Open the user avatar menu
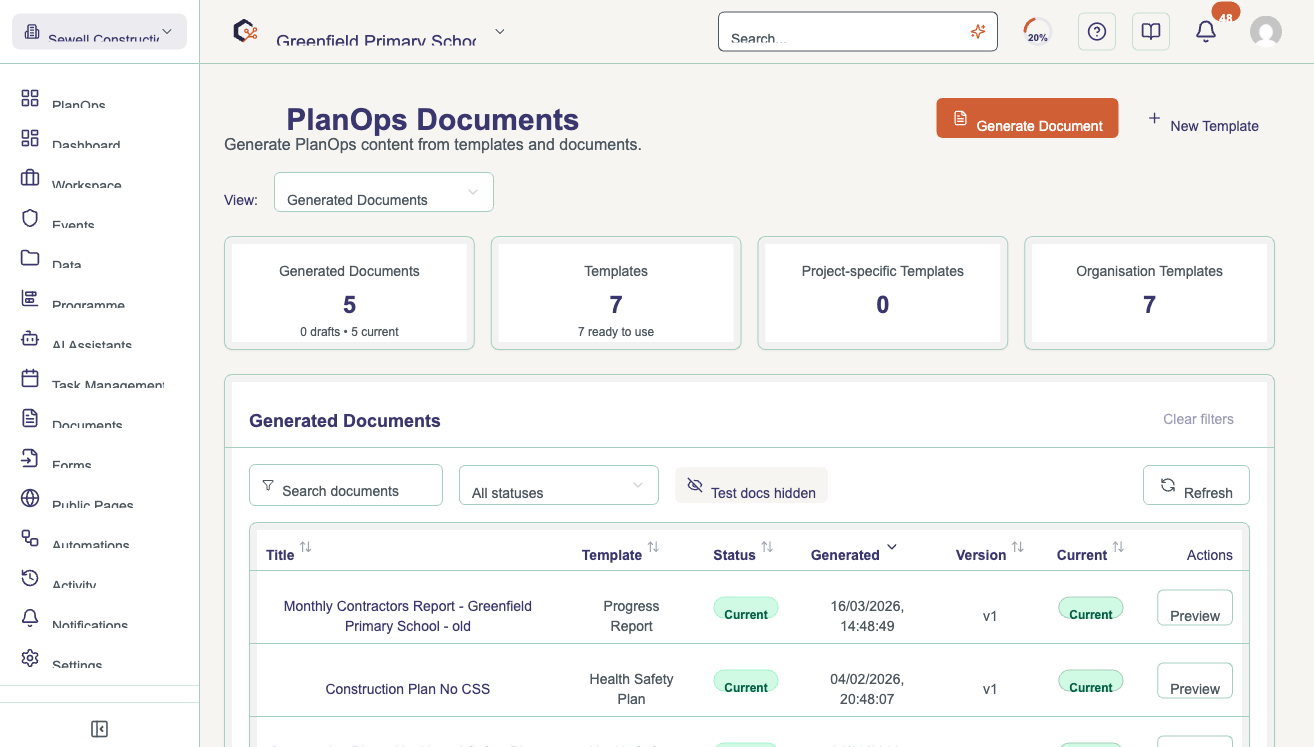1314x747 pixels. pos(1266,32)
